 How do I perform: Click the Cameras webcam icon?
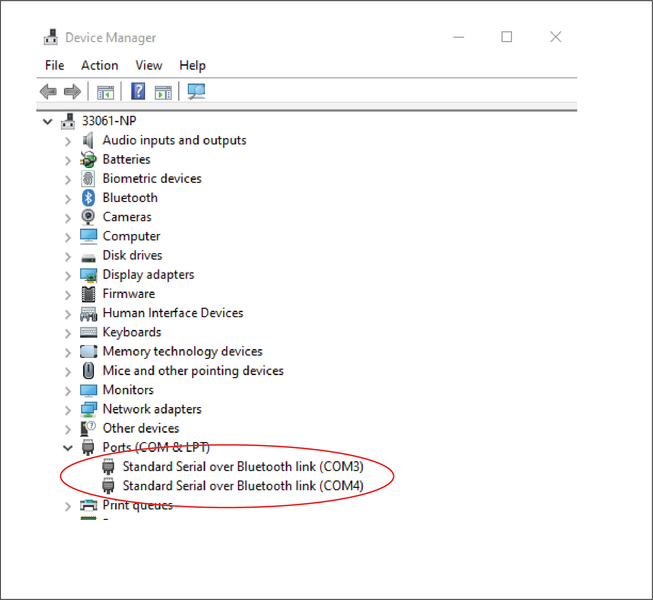pos(89,217)
